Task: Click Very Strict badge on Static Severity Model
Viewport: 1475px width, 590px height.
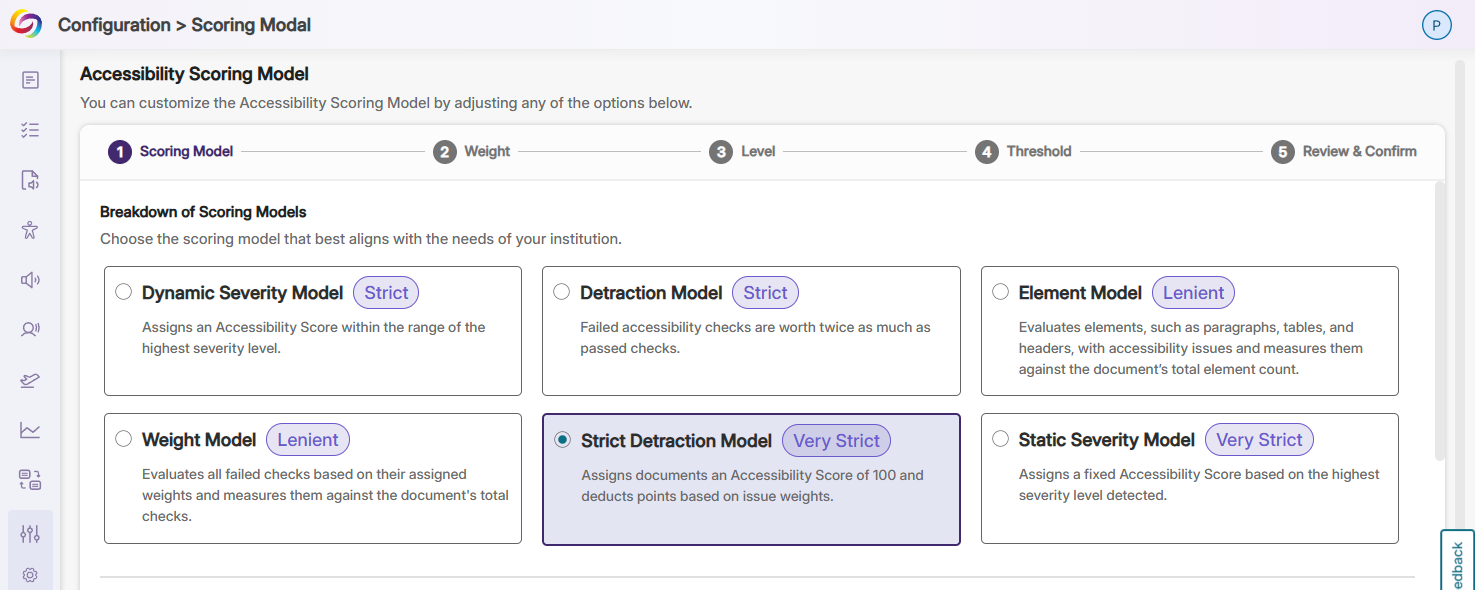Action: (1259, 440)
